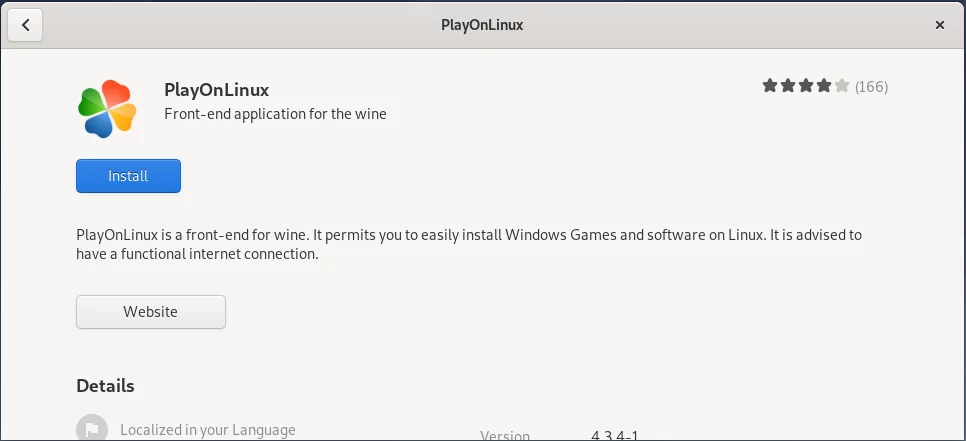Click the first rating star
This screenshot has width=966, height=441.
769,86
